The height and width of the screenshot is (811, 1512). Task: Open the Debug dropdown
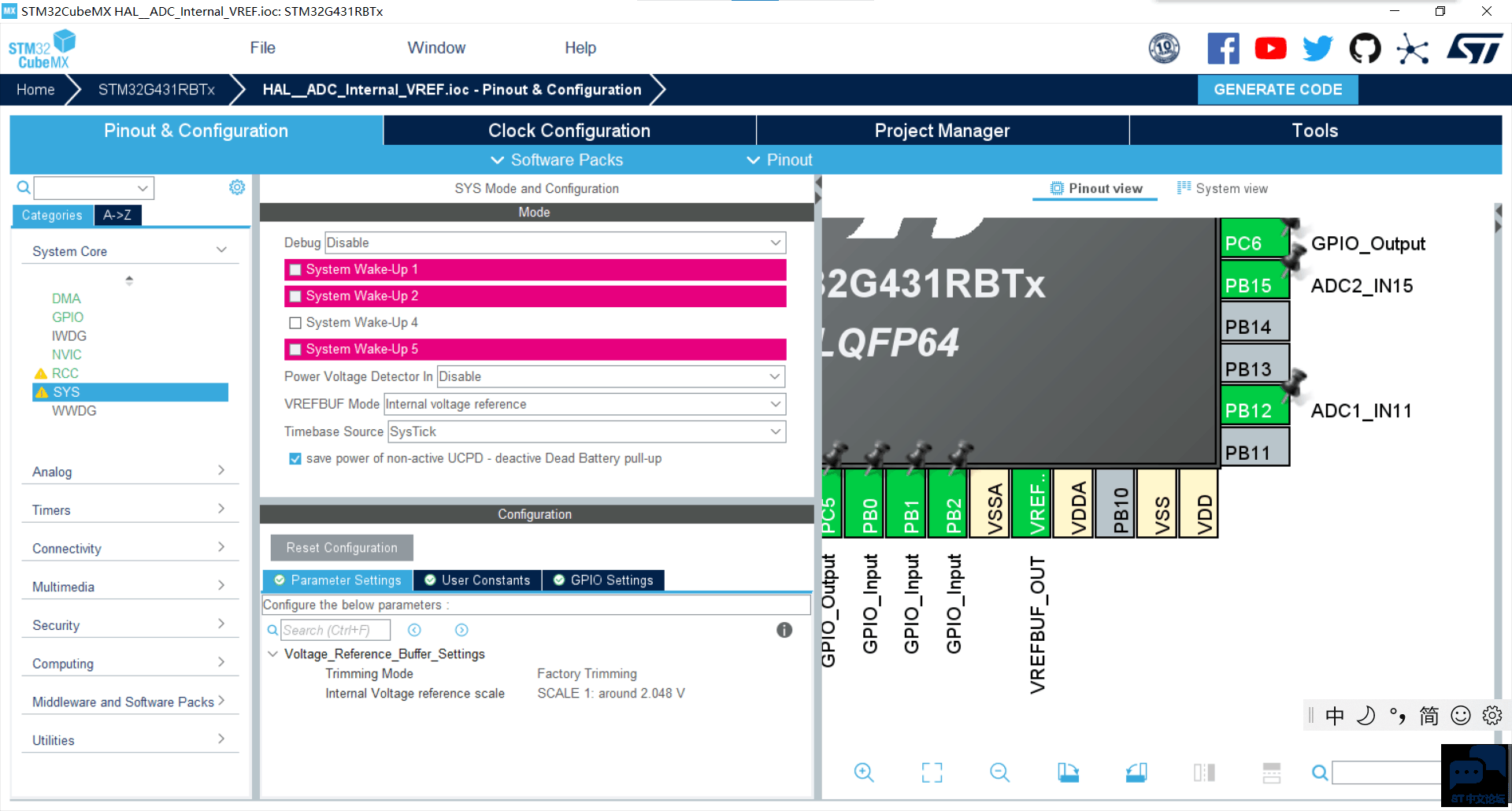click(555, 243)
